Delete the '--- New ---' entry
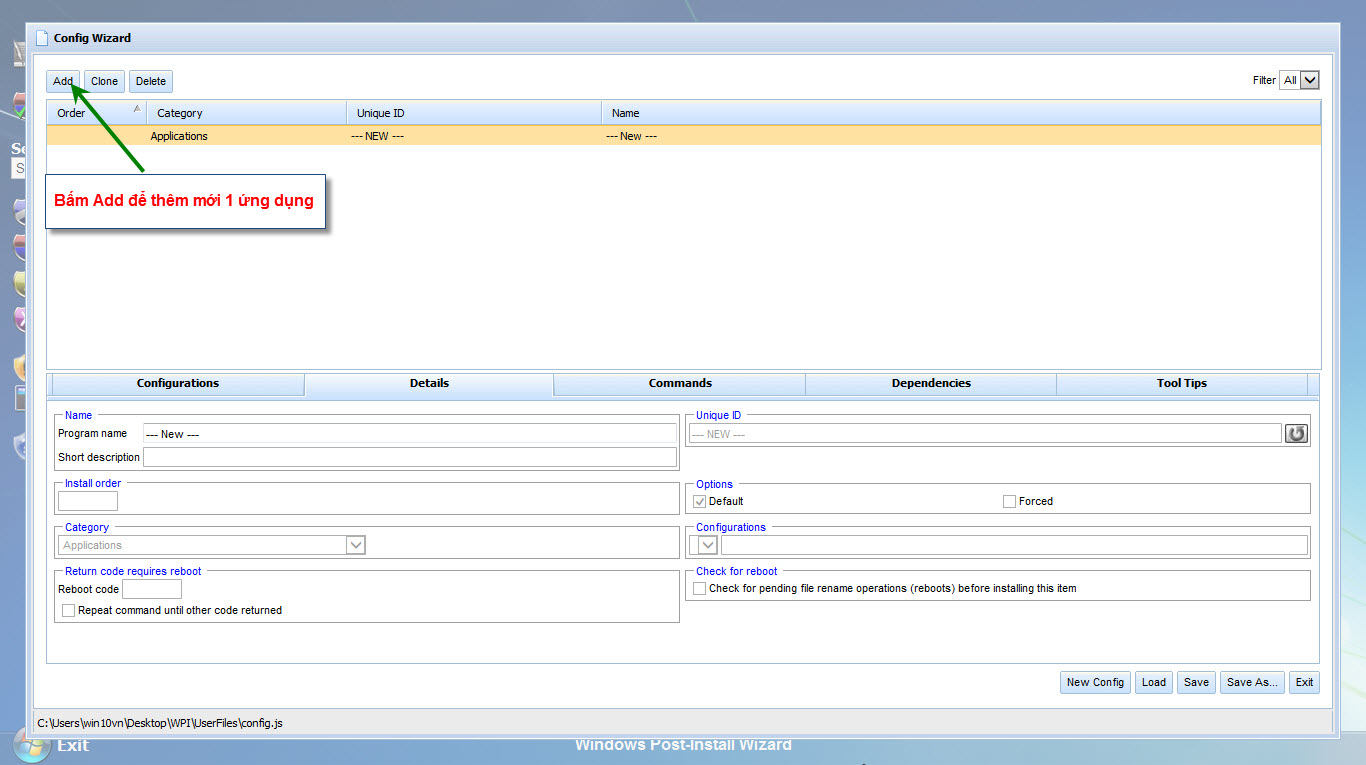1366x765 pixels. pyautogui.click(x=150, y=81)
